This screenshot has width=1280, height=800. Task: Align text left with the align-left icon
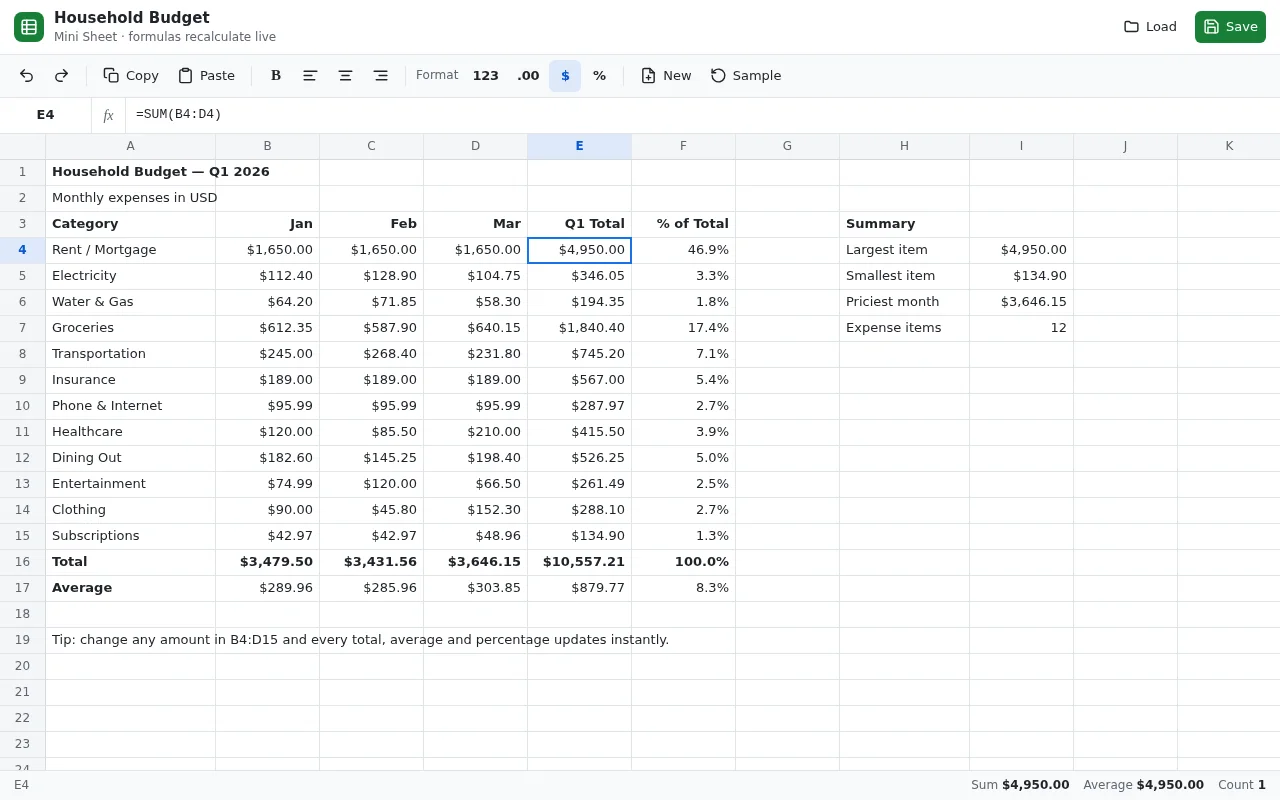(311, 76)
